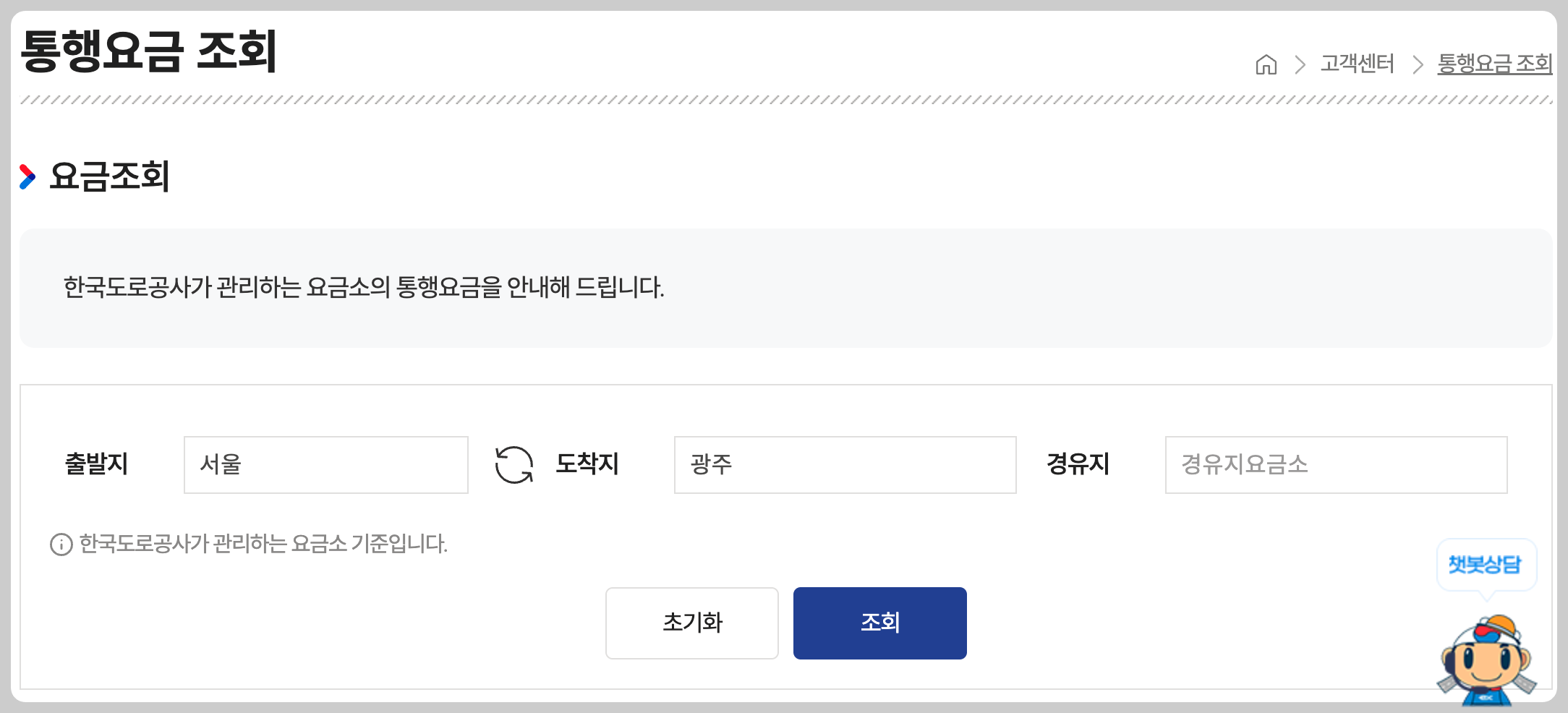Click the blue arrow icon beside 요금조회 heading

tap(28, 175)
